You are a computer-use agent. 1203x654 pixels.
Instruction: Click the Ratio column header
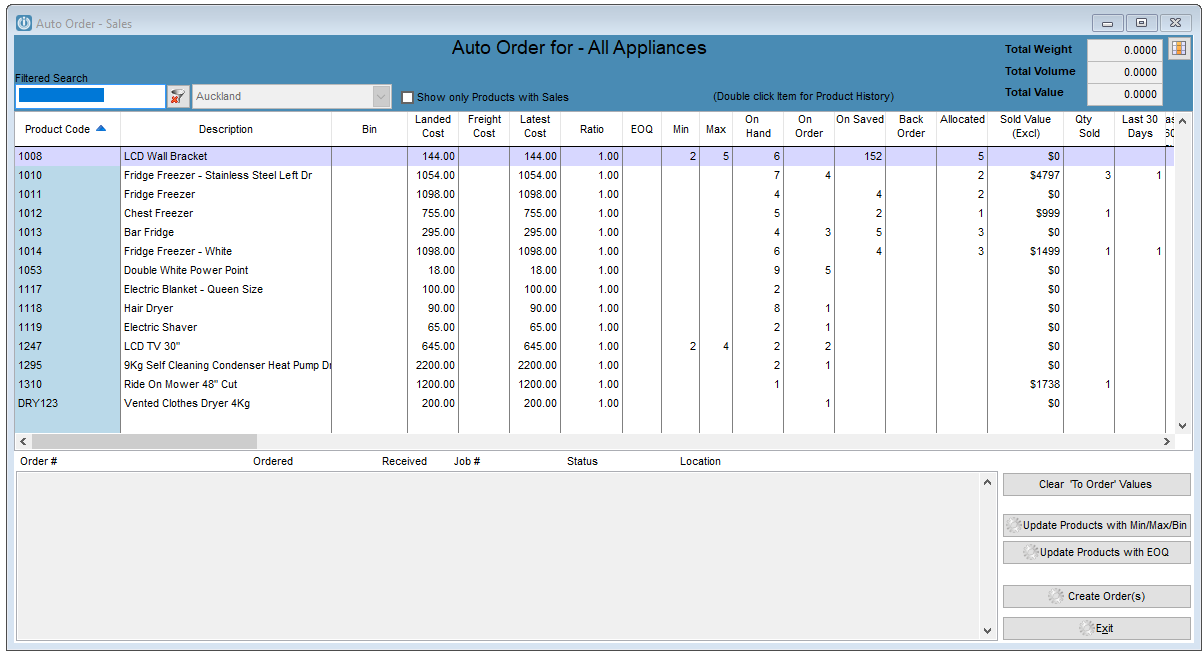coord(591,129)
